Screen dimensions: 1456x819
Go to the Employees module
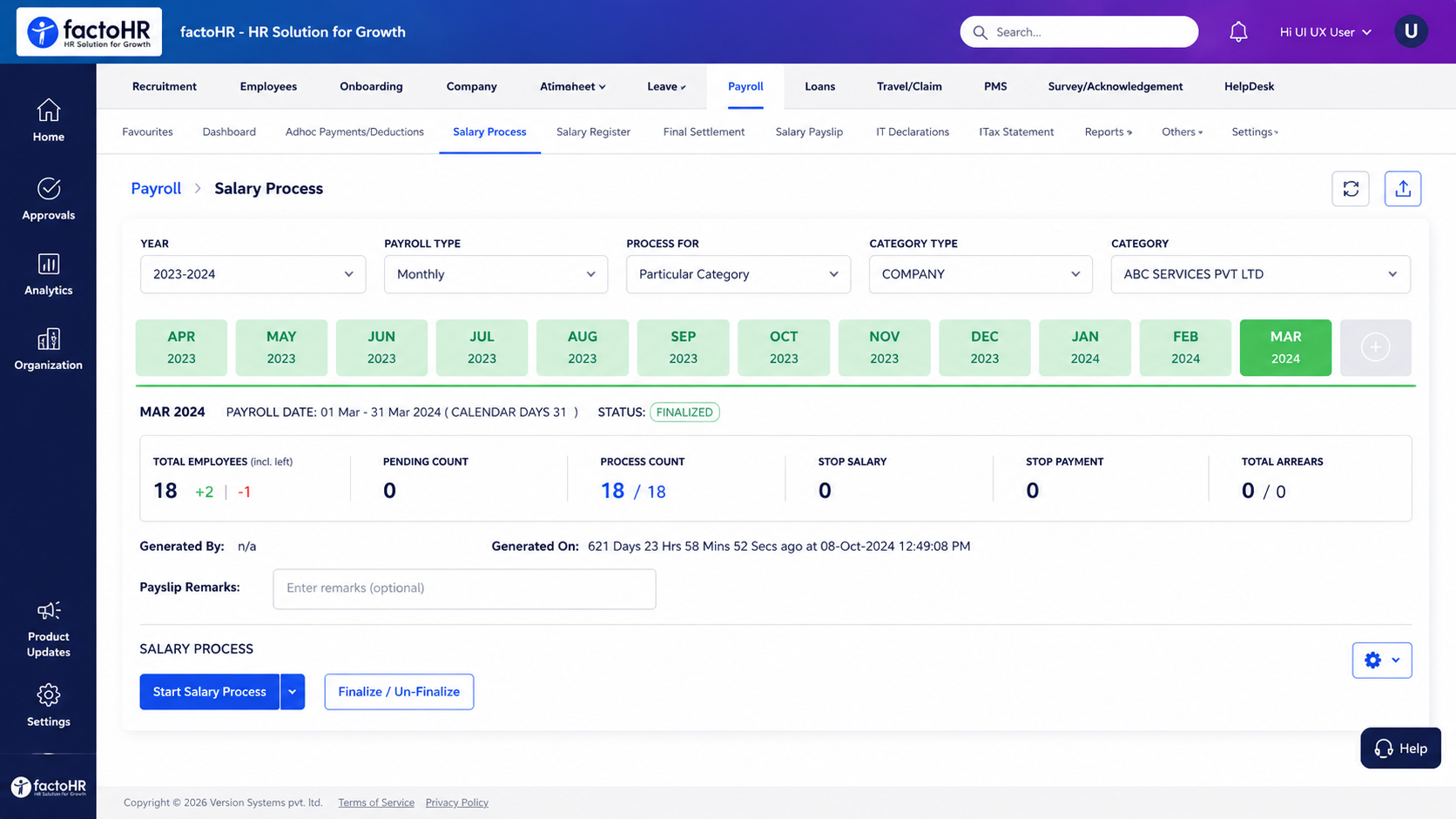[x=268, y=86]
